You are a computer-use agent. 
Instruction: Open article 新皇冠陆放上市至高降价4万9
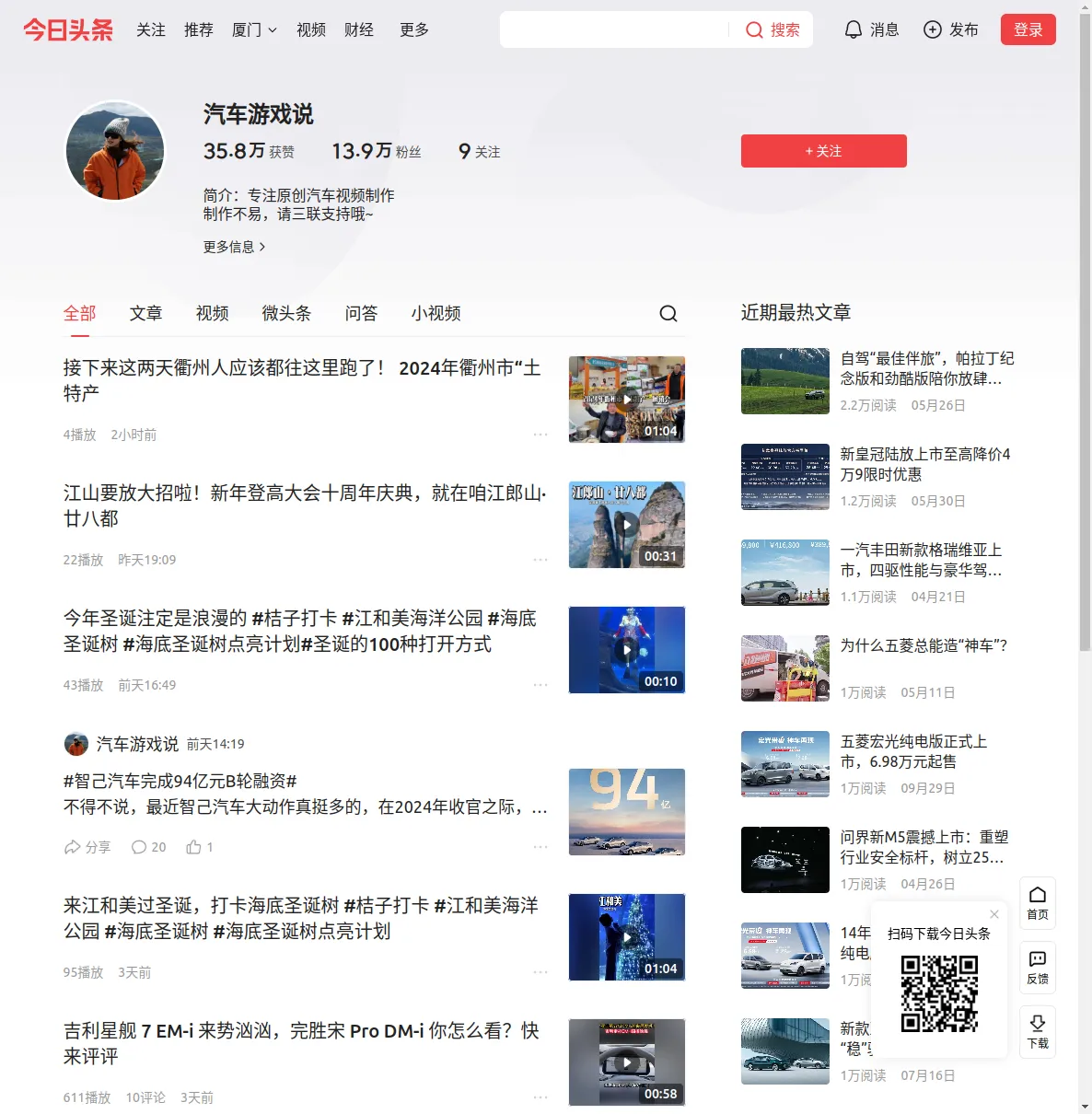[925, 464]
